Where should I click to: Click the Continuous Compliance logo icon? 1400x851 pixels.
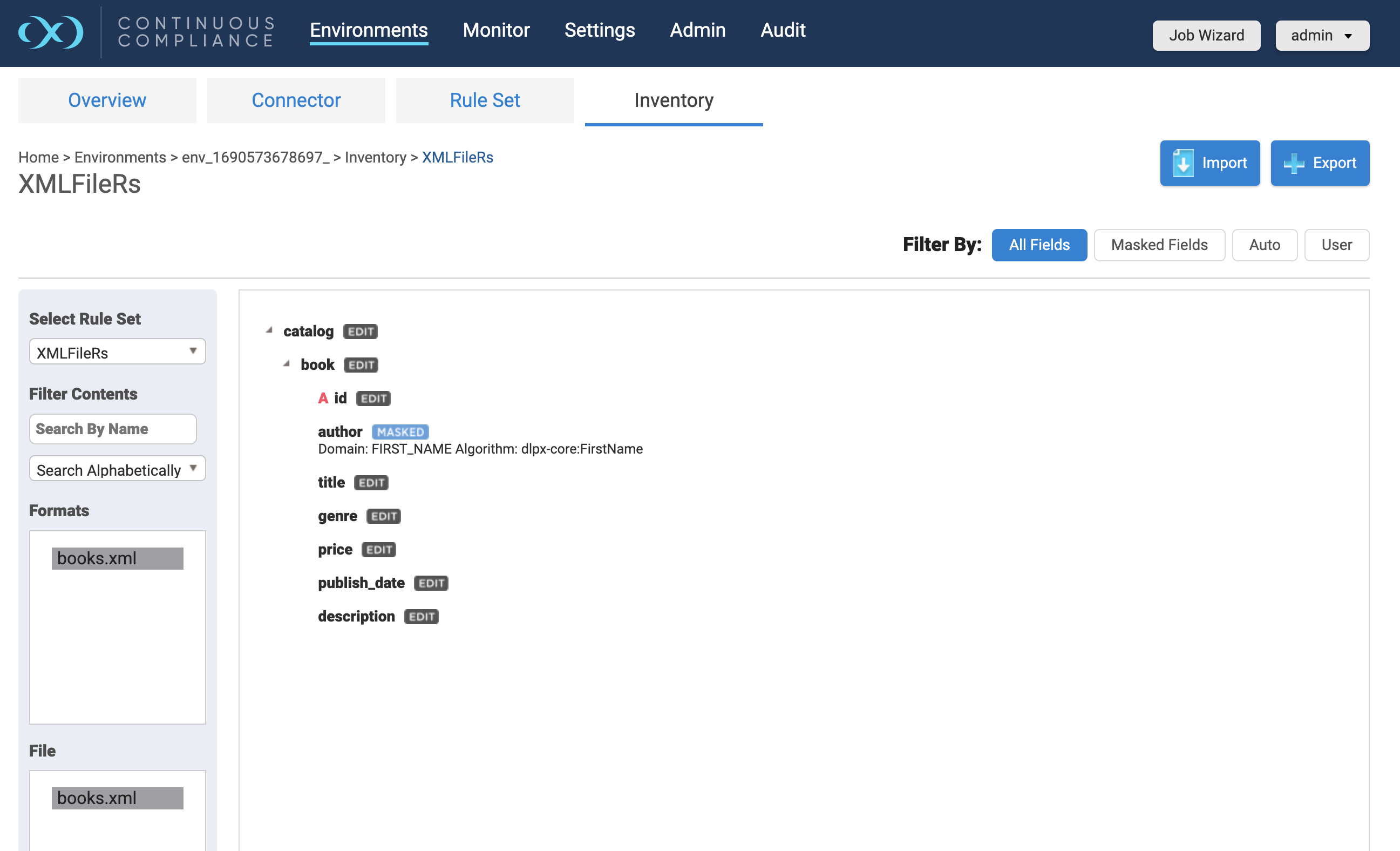pyautogui.click(x=51, y=32)
